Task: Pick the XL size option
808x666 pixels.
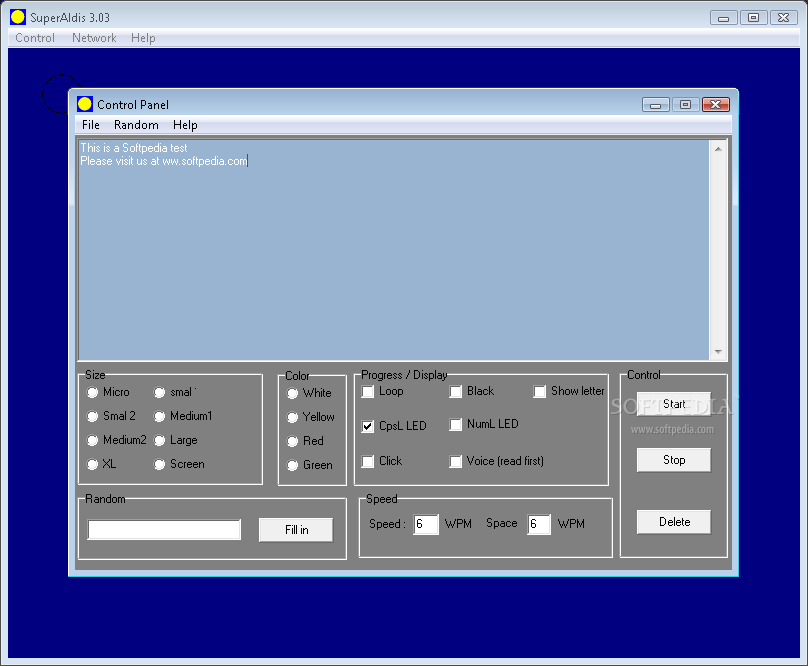Action: click(x=92, y=464)
